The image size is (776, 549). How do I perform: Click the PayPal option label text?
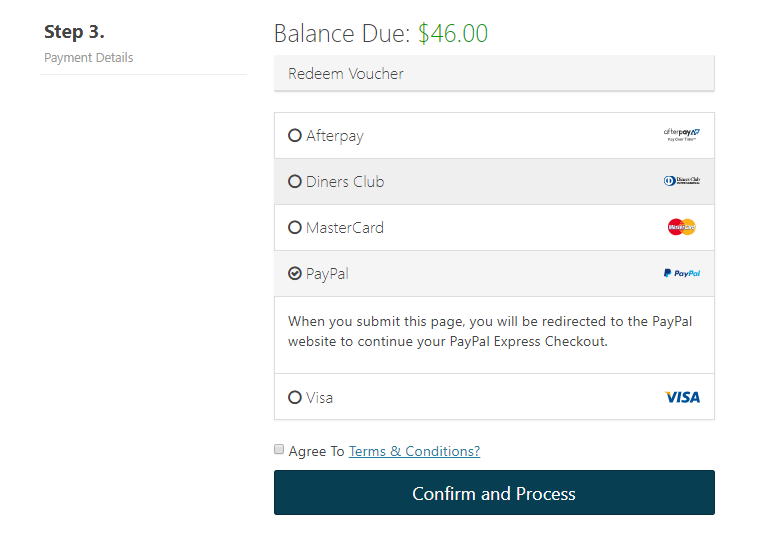tap(327, 274)
